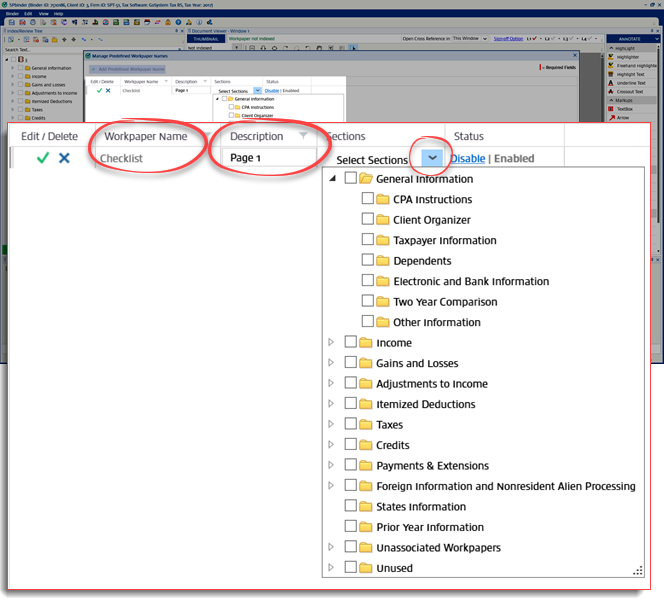Check the Dependents checkbox
This screenshot has height=605, width=664.
pyautogui.click(x=368, y=260)
